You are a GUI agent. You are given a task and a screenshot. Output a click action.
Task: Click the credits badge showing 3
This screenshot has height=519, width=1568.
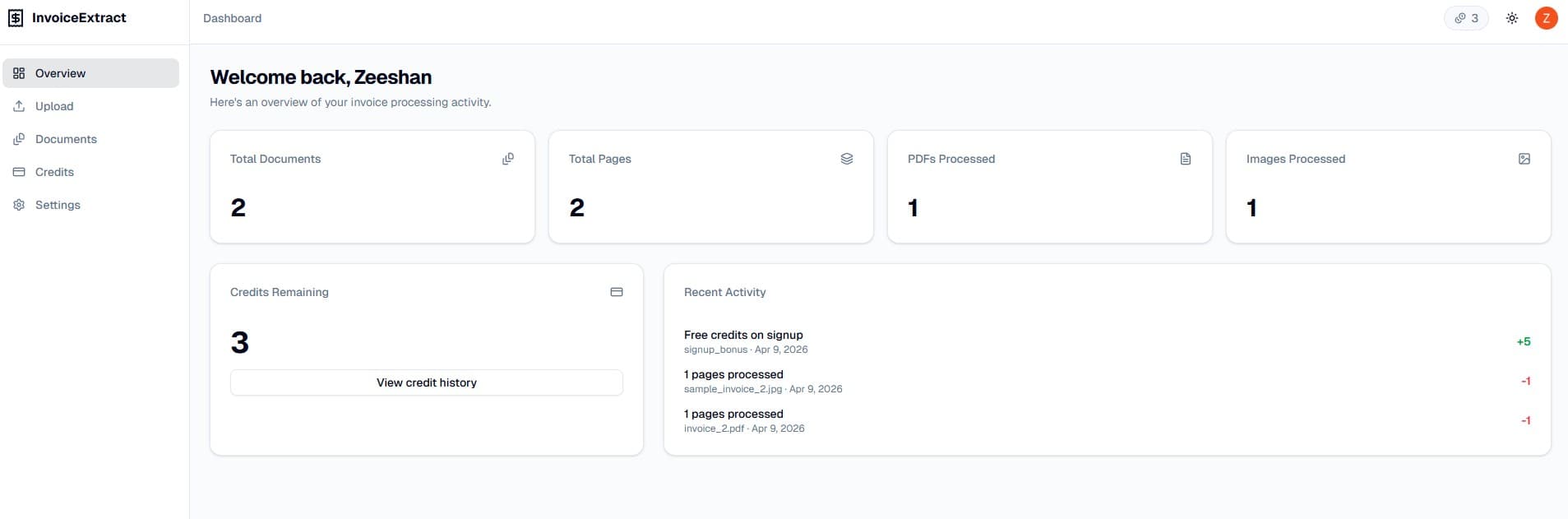(1466, 18)
